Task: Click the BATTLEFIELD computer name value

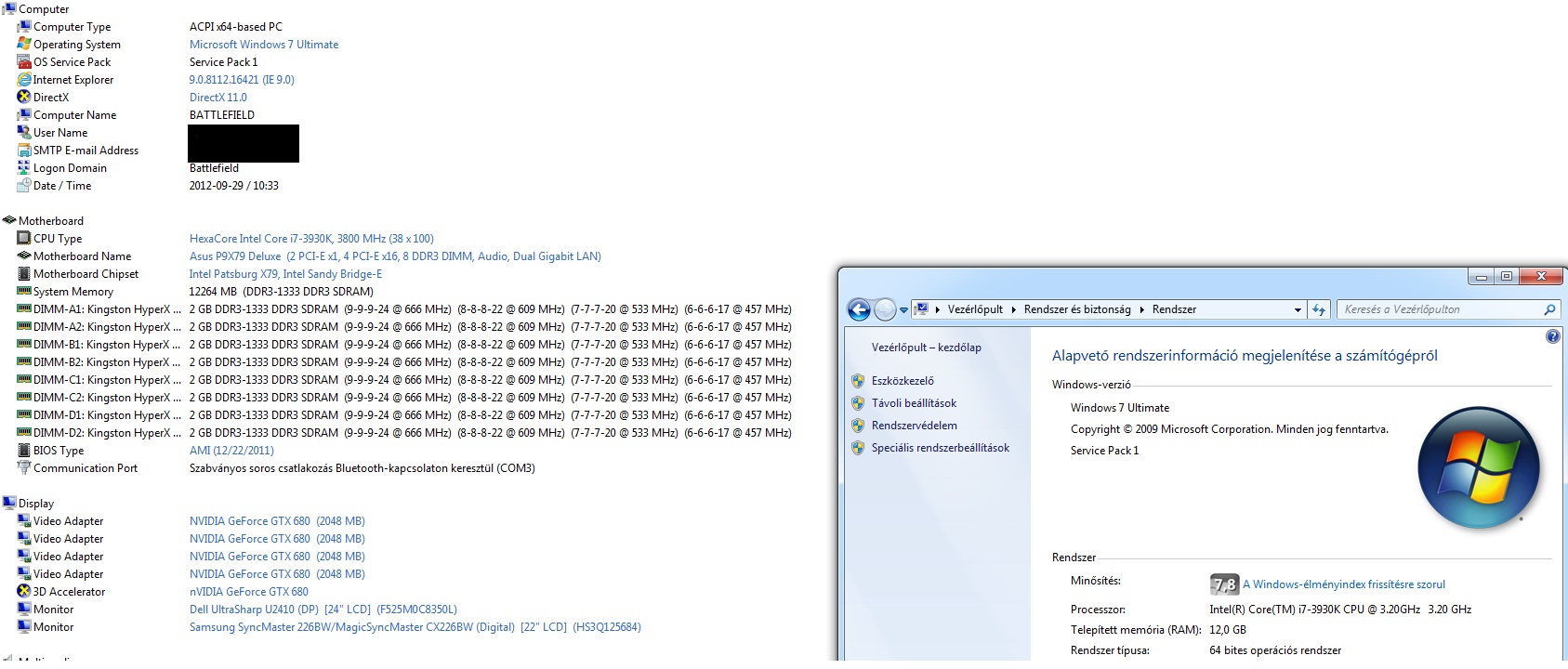Action: click(x=222, y=115)
